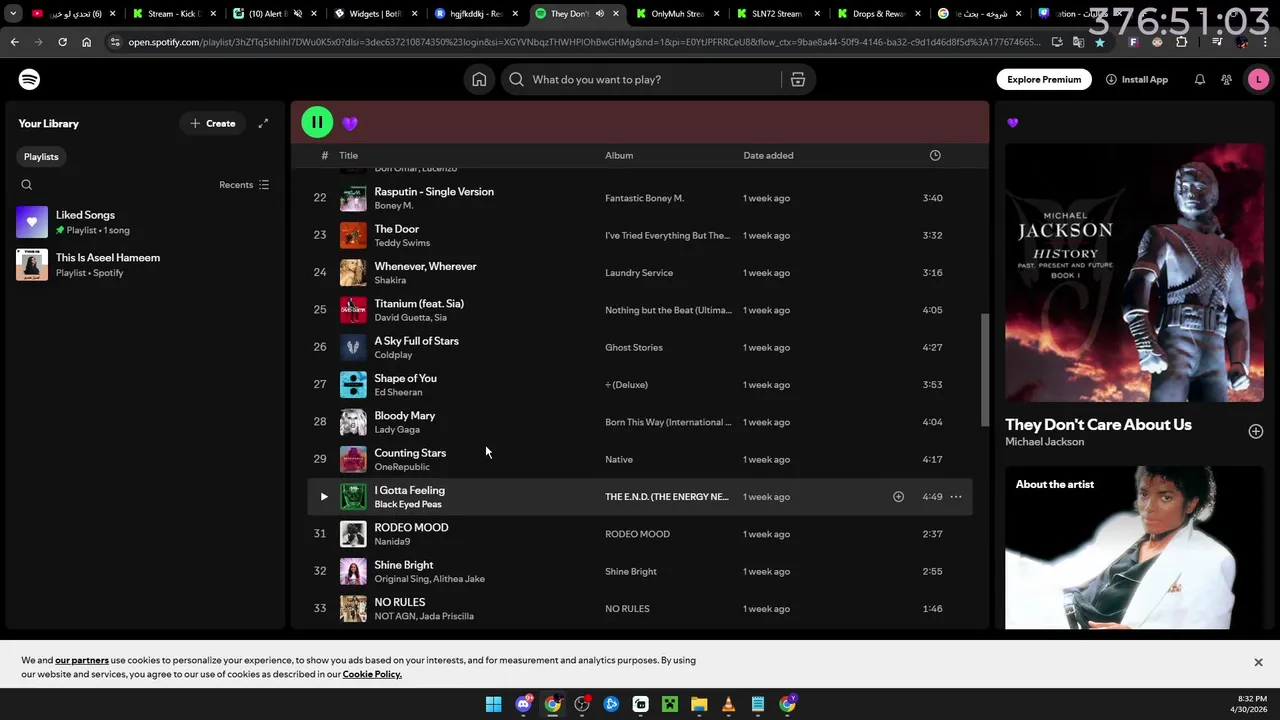Click the playlist vertical scrollbar
This screenshot has width=1280, height=720.
(984, 370)
